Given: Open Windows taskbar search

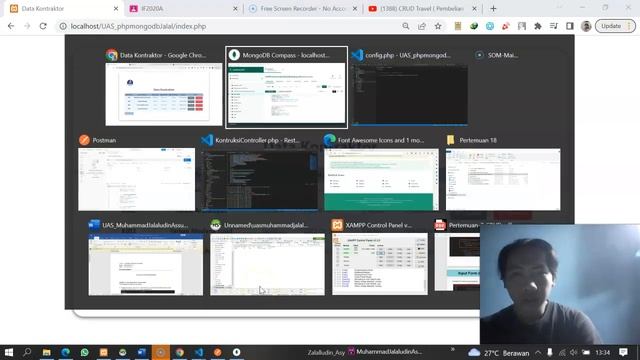Looking at the screenshot, I should (x=27, y=352).
